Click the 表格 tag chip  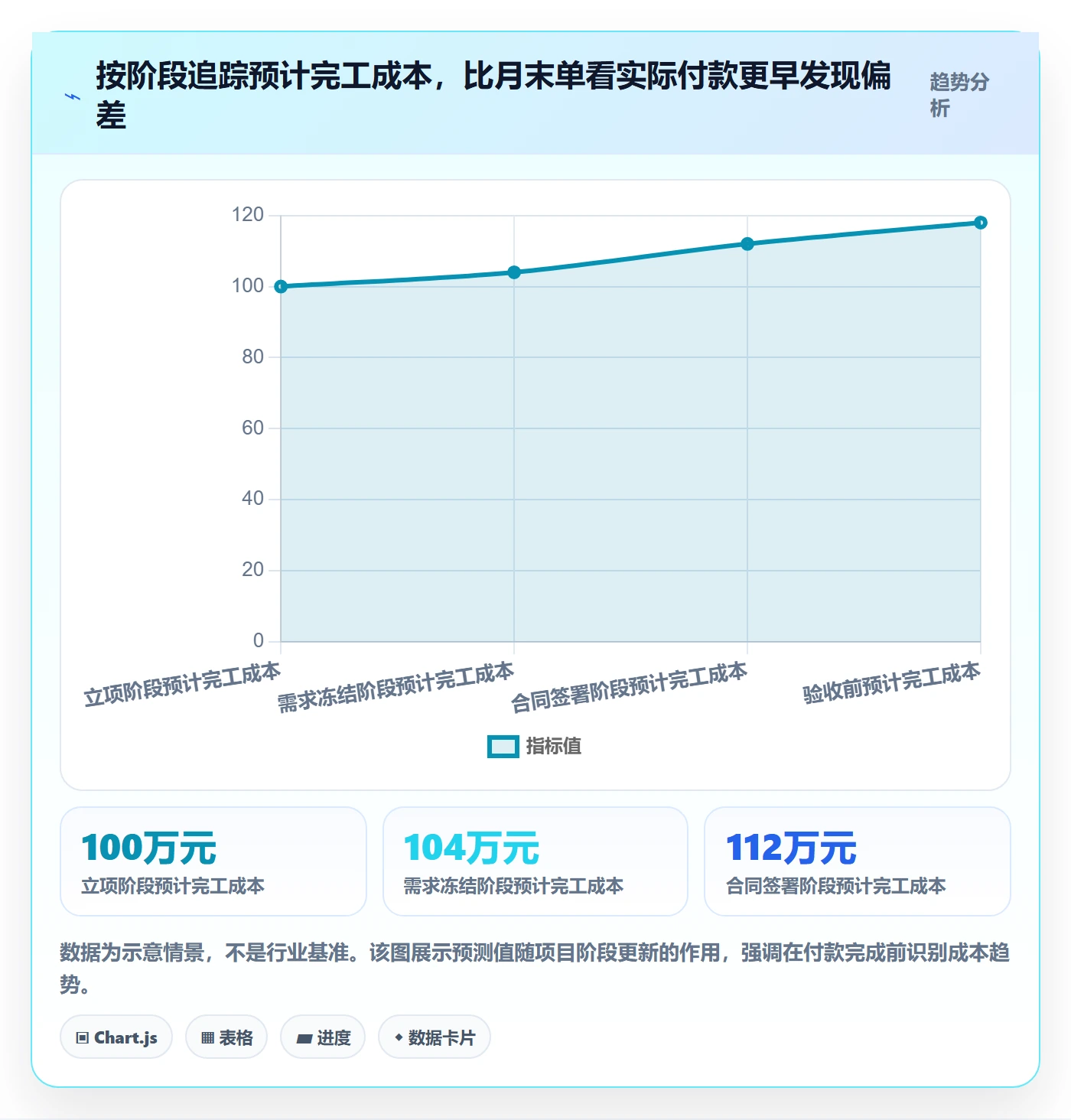(226, 1037)
